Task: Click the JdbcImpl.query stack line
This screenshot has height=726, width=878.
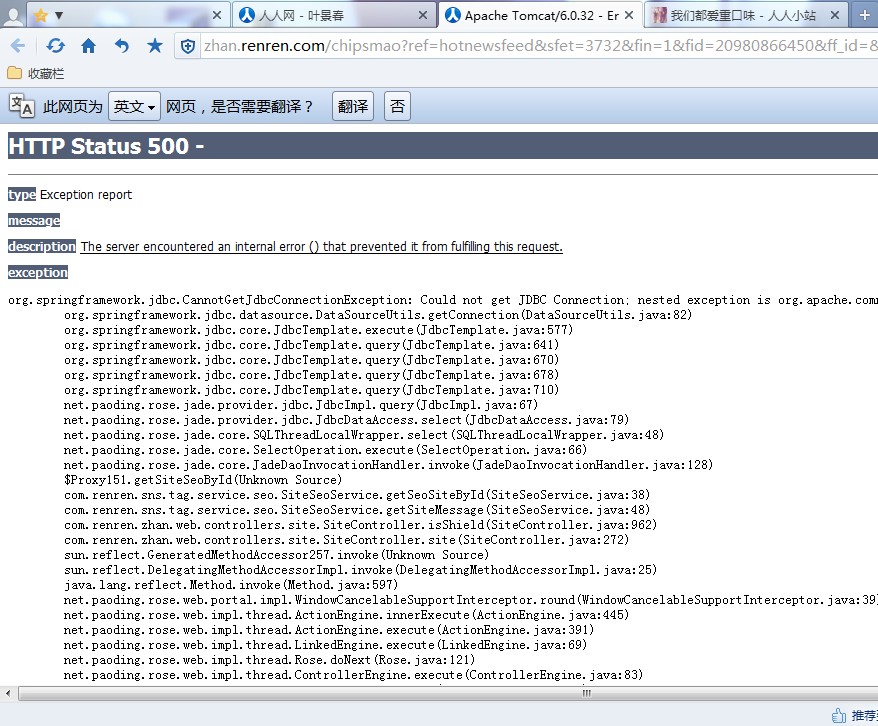Action: click(x=301, y=405)
